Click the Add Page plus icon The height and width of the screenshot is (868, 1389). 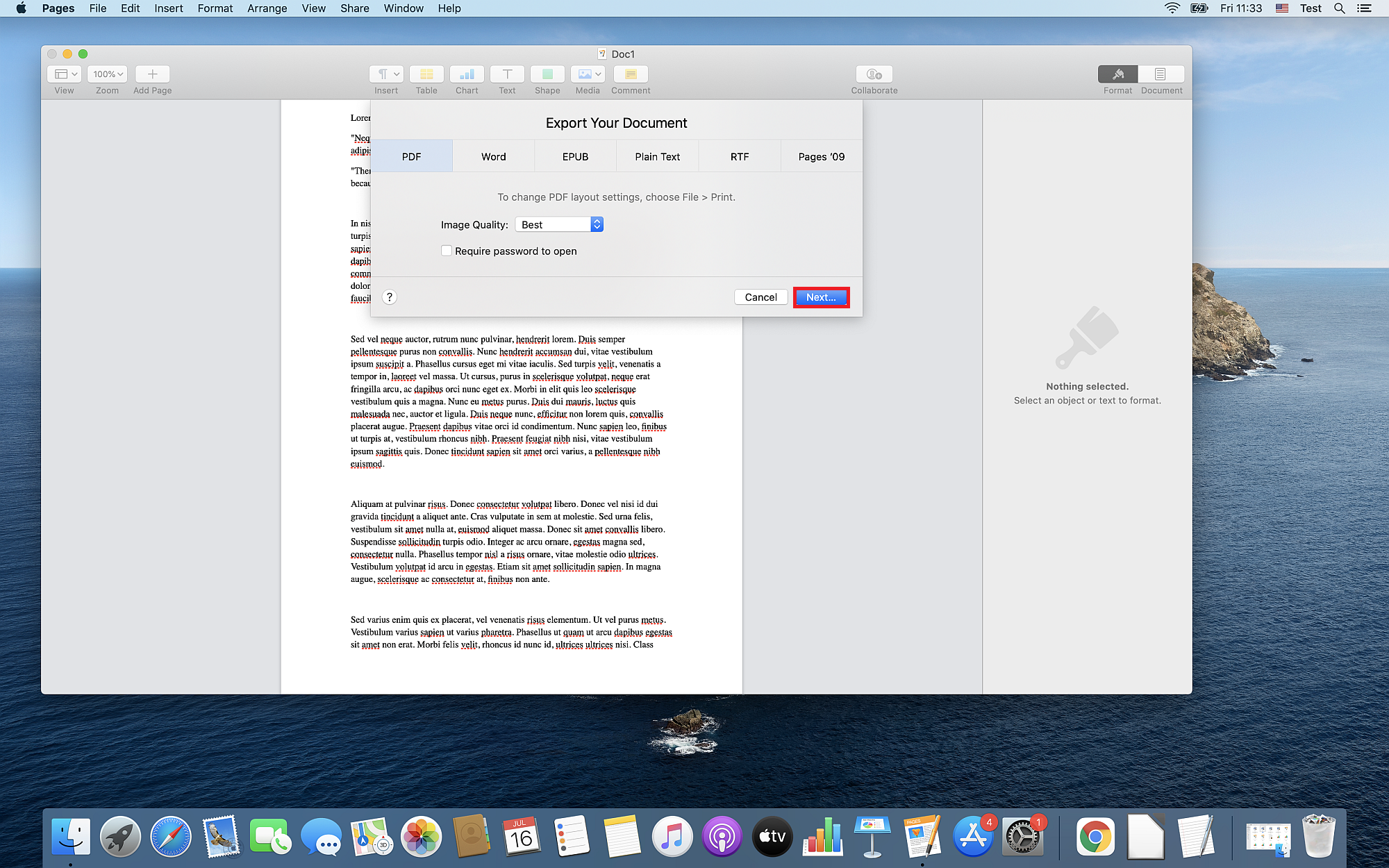point(152,74)
